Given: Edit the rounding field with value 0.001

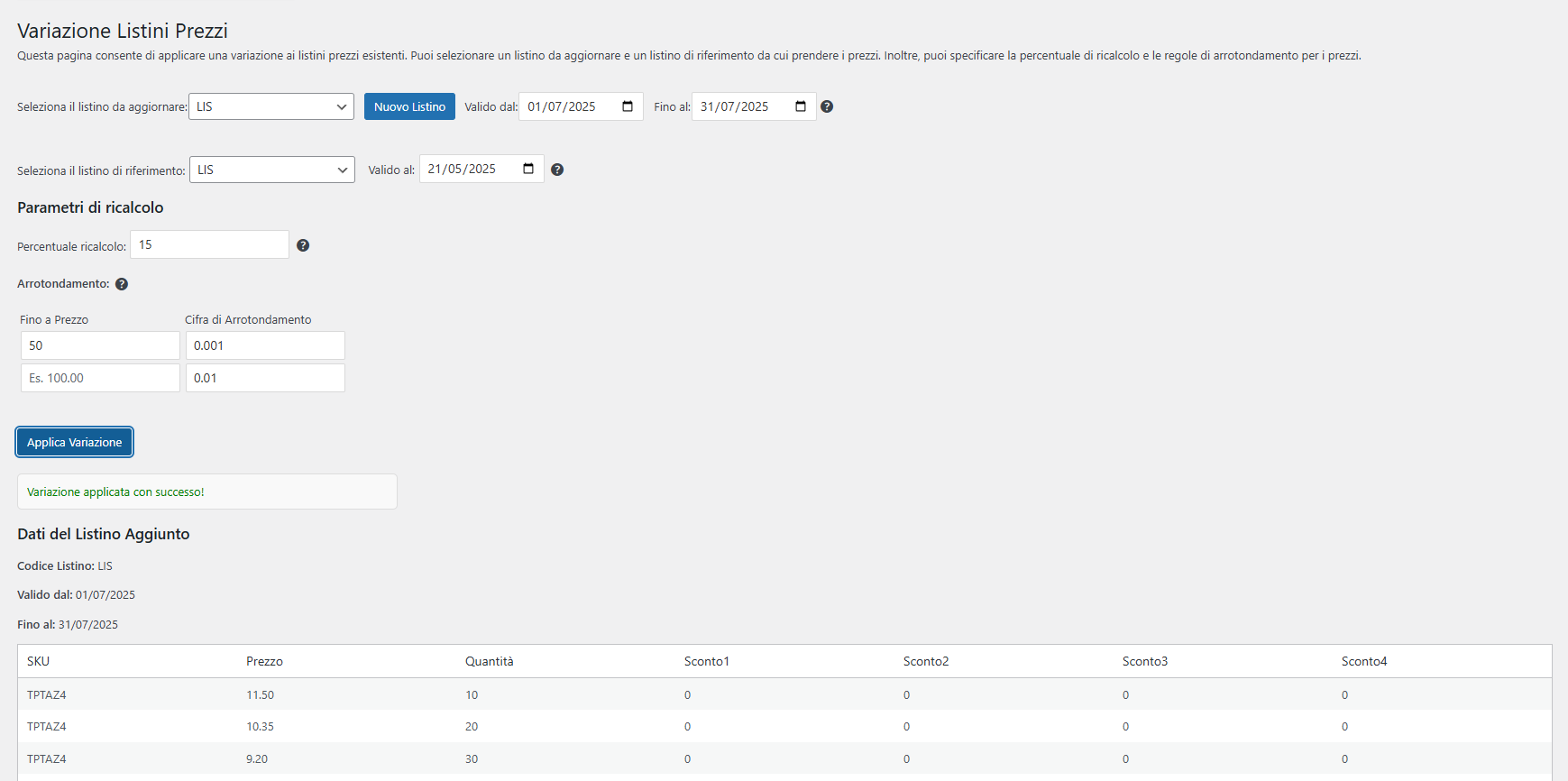Looking at the screenshot, I should point(265,345).
